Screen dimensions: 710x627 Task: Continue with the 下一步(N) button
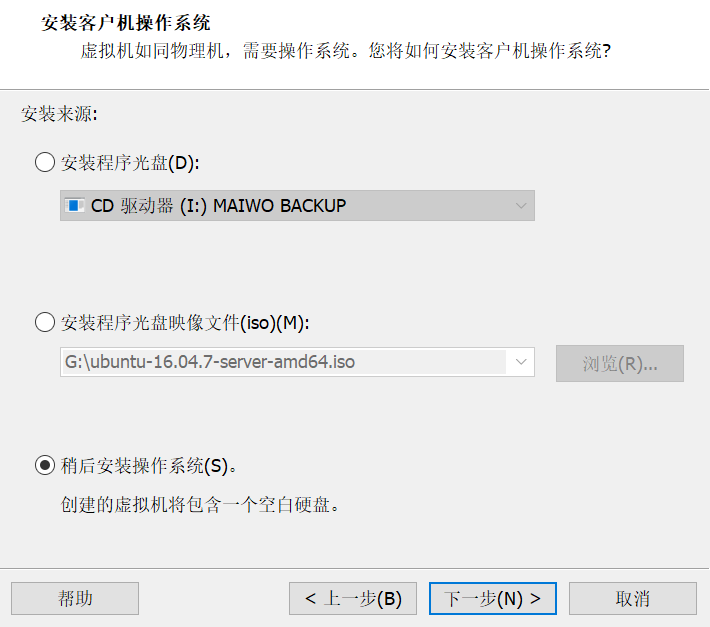click(x=493, y=598)
